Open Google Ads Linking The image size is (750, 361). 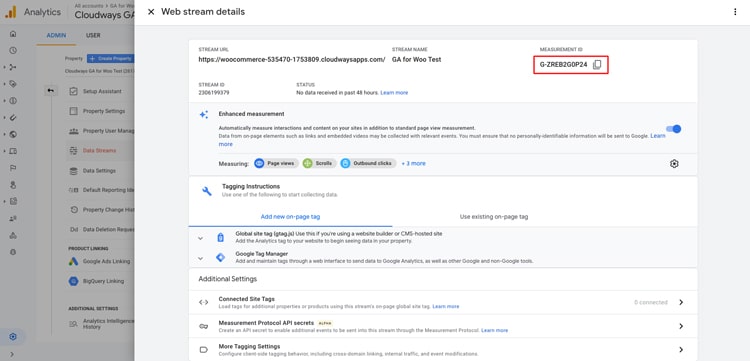point(106,262)
